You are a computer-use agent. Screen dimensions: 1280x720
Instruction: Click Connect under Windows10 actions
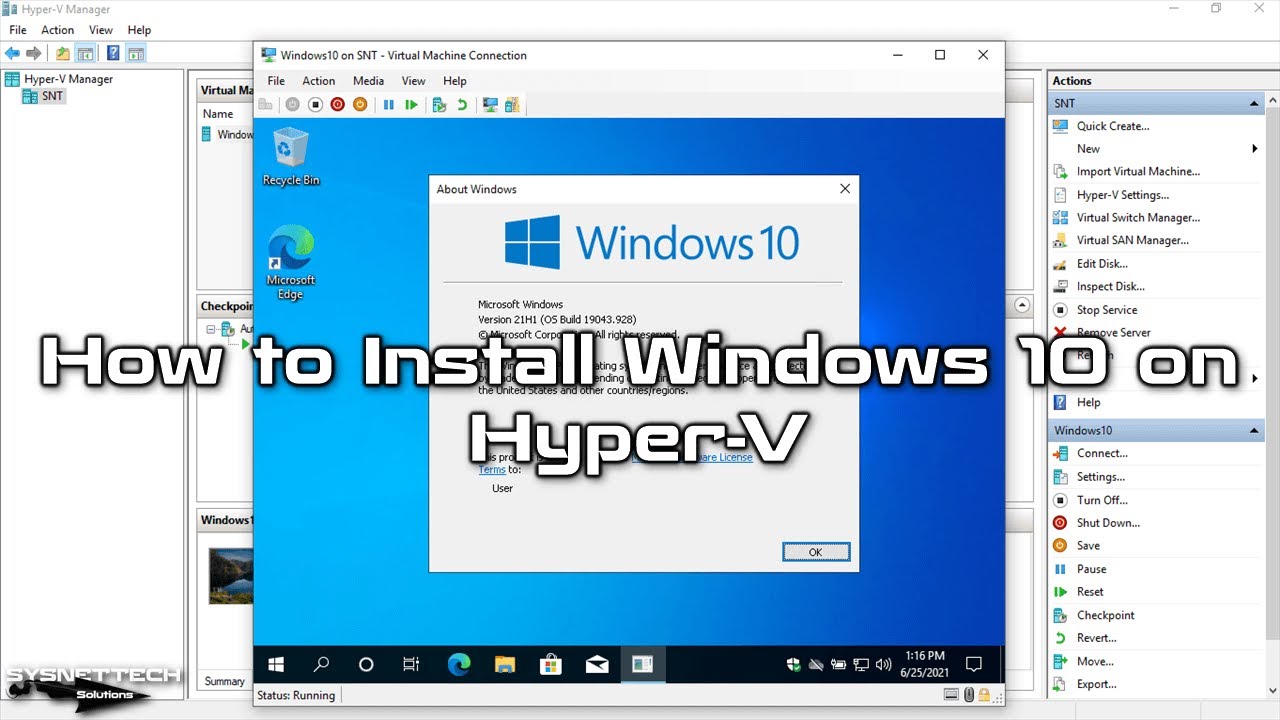(x=1102, y=454)
